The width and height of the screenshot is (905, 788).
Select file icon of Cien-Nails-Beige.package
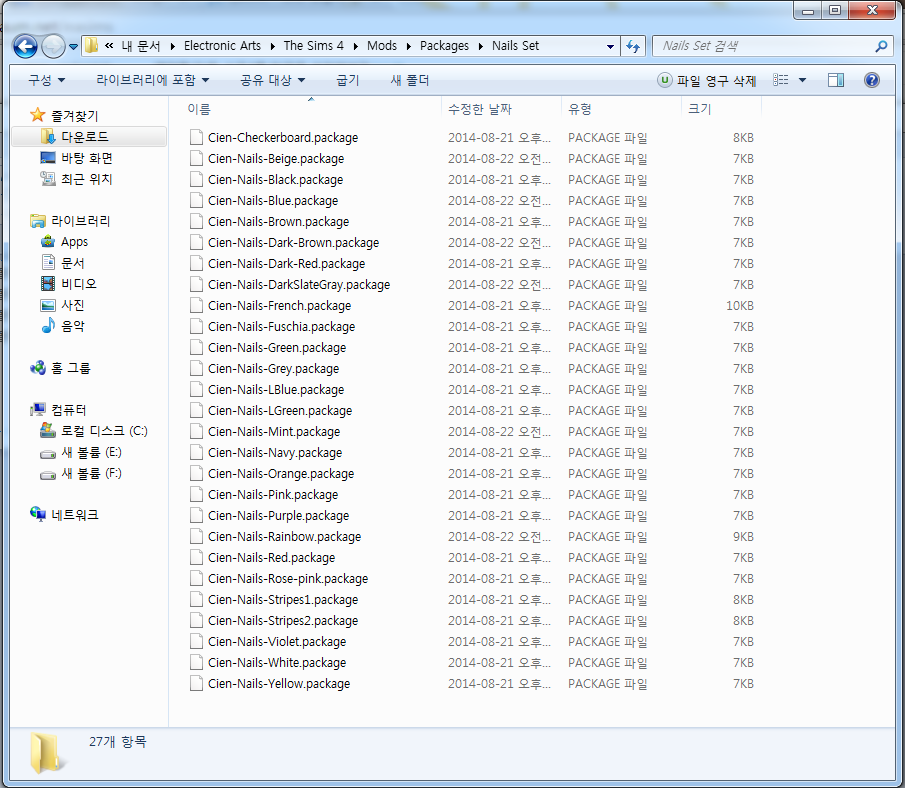point(196,158)
